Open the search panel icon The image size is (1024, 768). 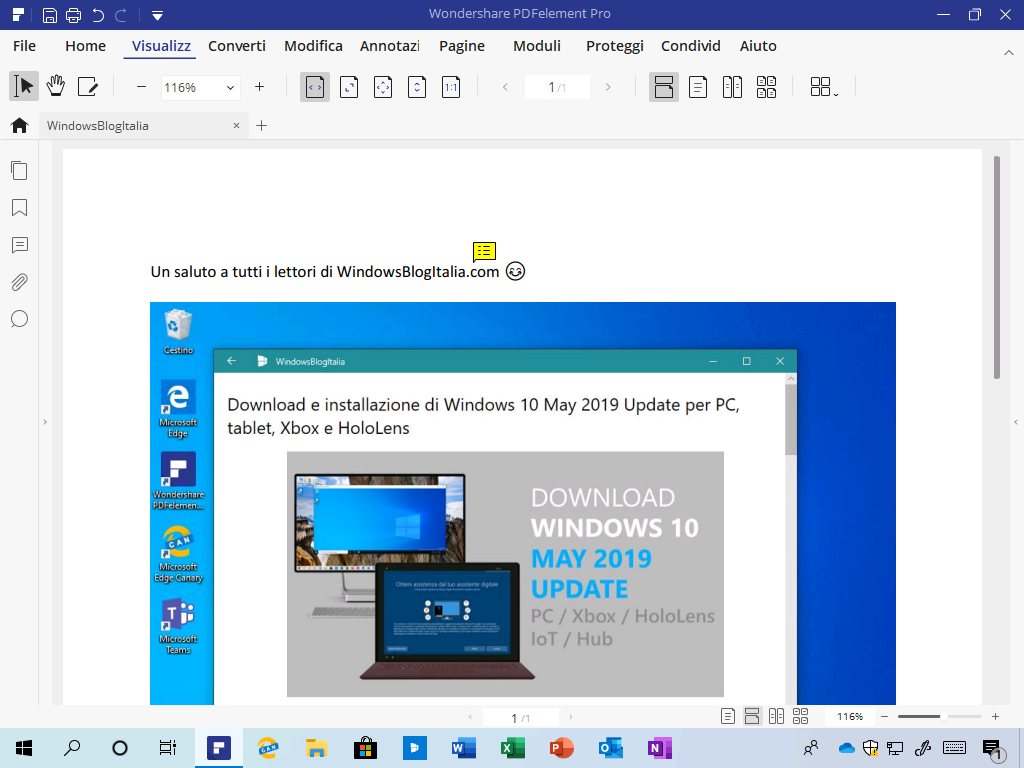click(x=20, y=319)
